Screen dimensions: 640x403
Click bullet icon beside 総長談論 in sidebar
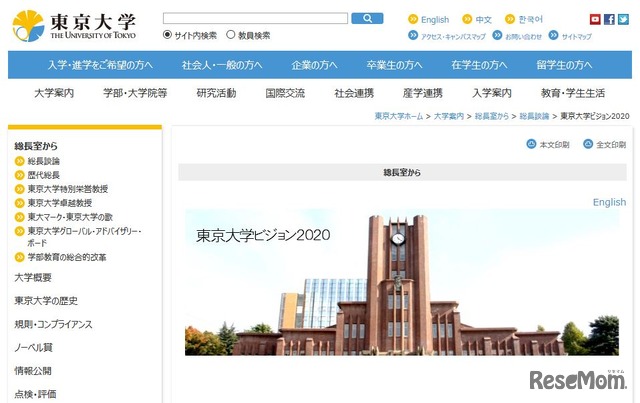pos(20,161)
